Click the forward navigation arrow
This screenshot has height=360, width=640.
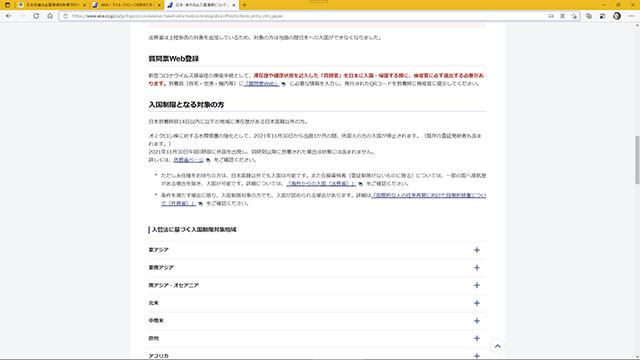[22, 16]
